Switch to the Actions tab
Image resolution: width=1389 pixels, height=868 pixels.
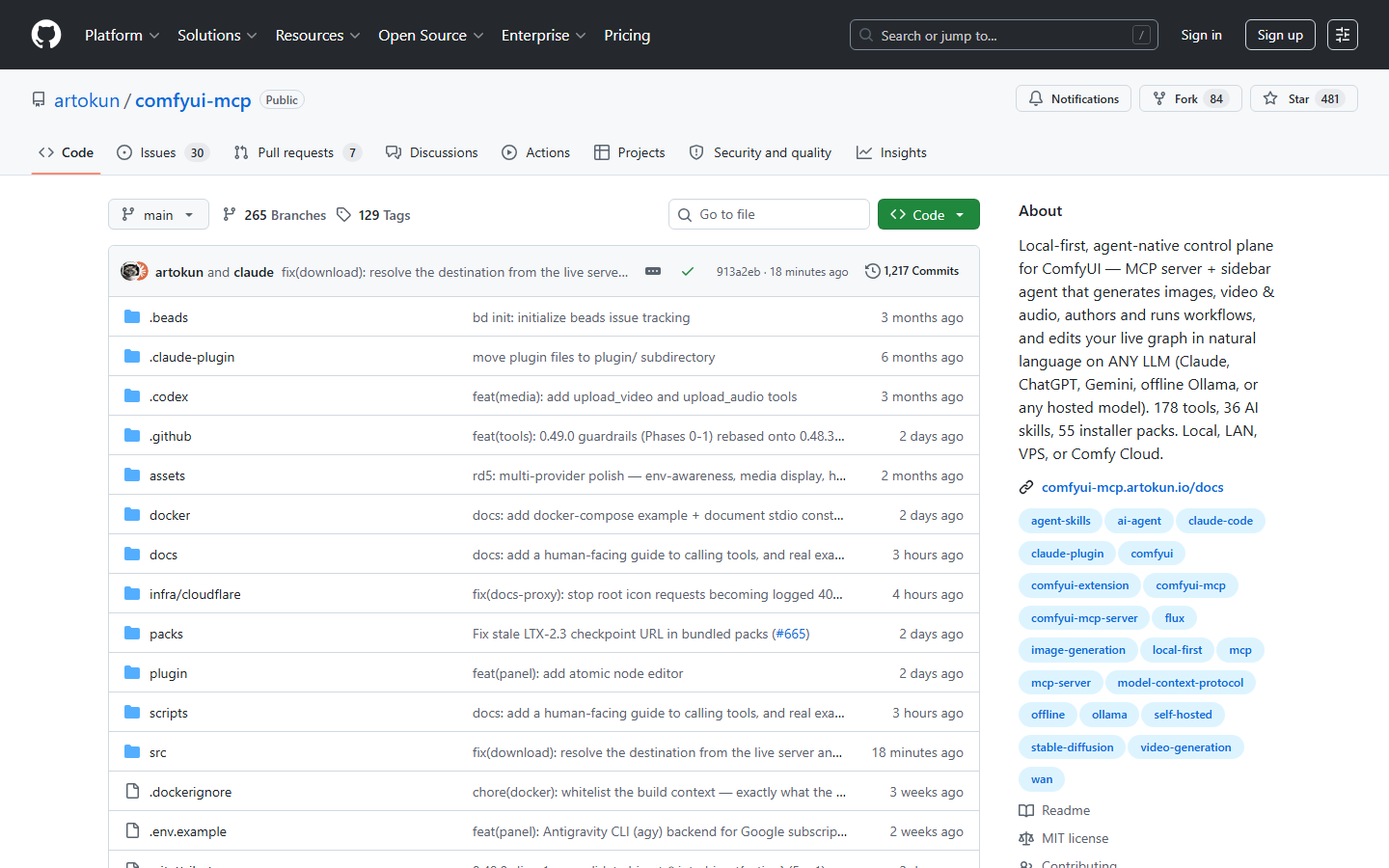(535, 152)
